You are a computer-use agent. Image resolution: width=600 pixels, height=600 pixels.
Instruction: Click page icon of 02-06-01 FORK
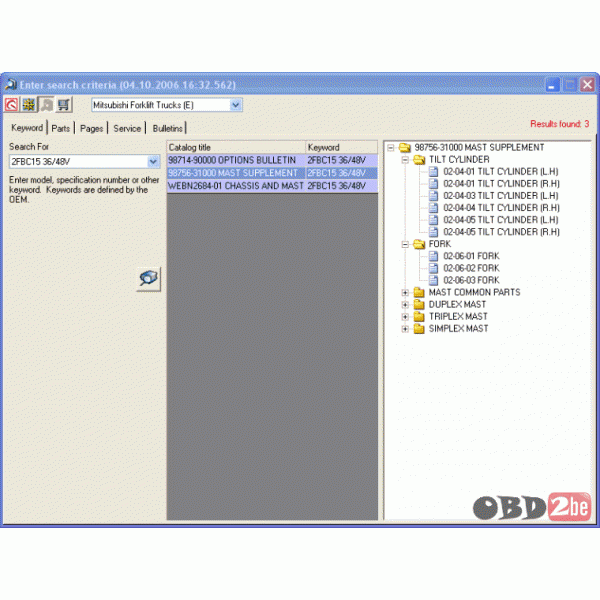click(x=433, y=256)
